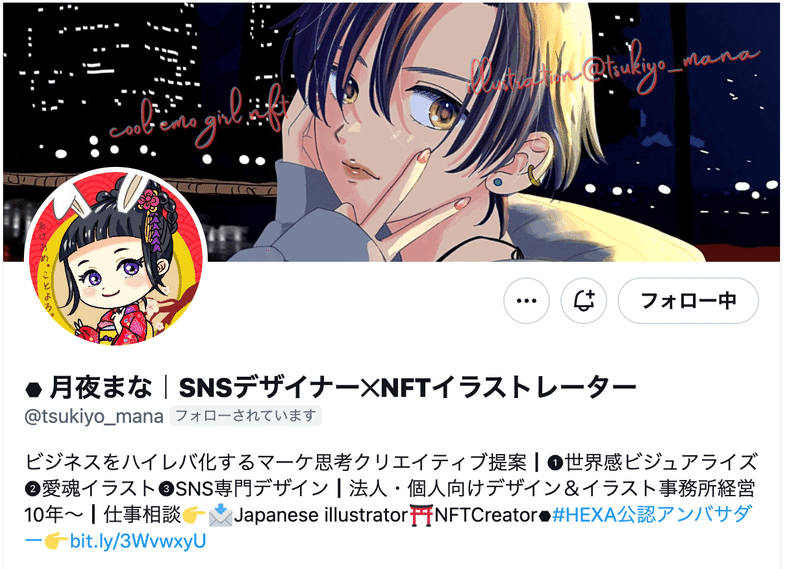800x569 pixels.
Task: Click the red torii gate emoji
Action: (421, 515)
